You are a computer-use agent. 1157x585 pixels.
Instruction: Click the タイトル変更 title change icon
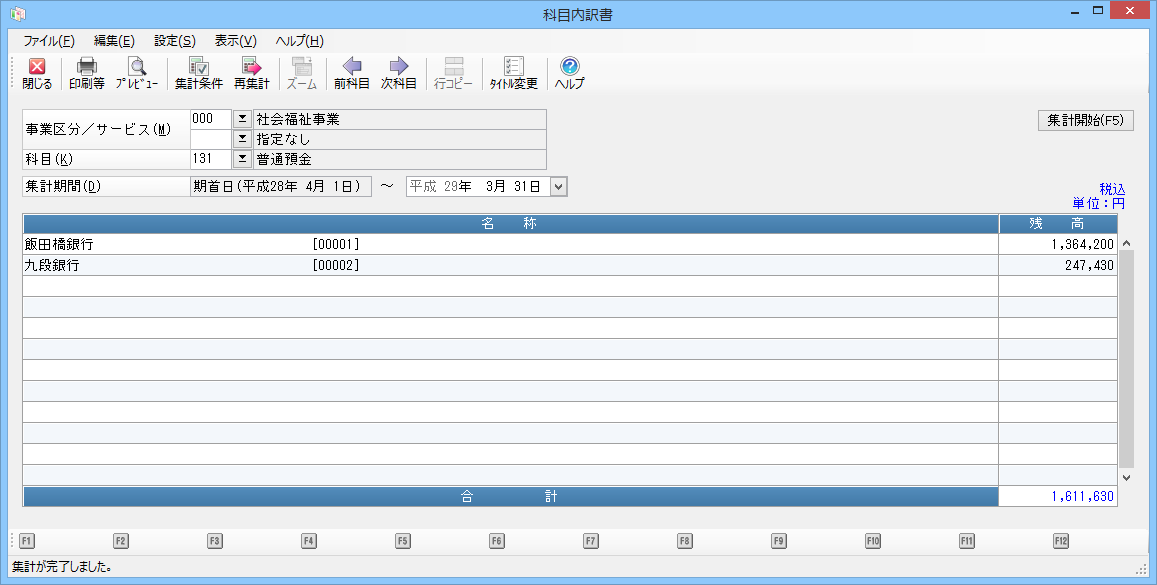pos(513,73)
